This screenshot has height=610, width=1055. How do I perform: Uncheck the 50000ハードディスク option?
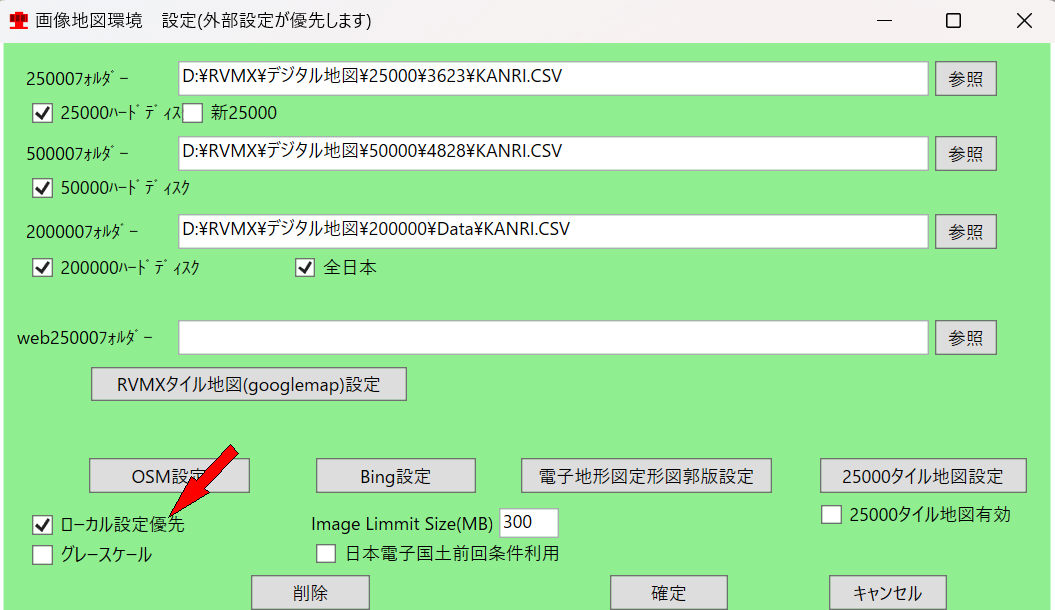(x=42, y=187)
